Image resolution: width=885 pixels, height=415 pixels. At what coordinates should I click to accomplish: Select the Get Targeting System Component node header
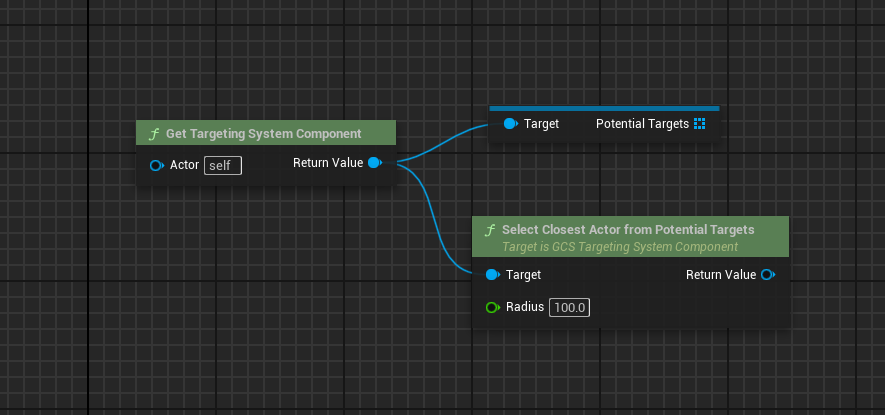266,133
